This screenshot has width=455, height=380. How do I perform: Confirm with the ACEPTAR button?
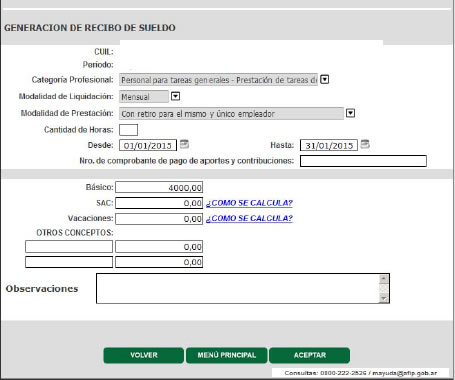[310, 355]
